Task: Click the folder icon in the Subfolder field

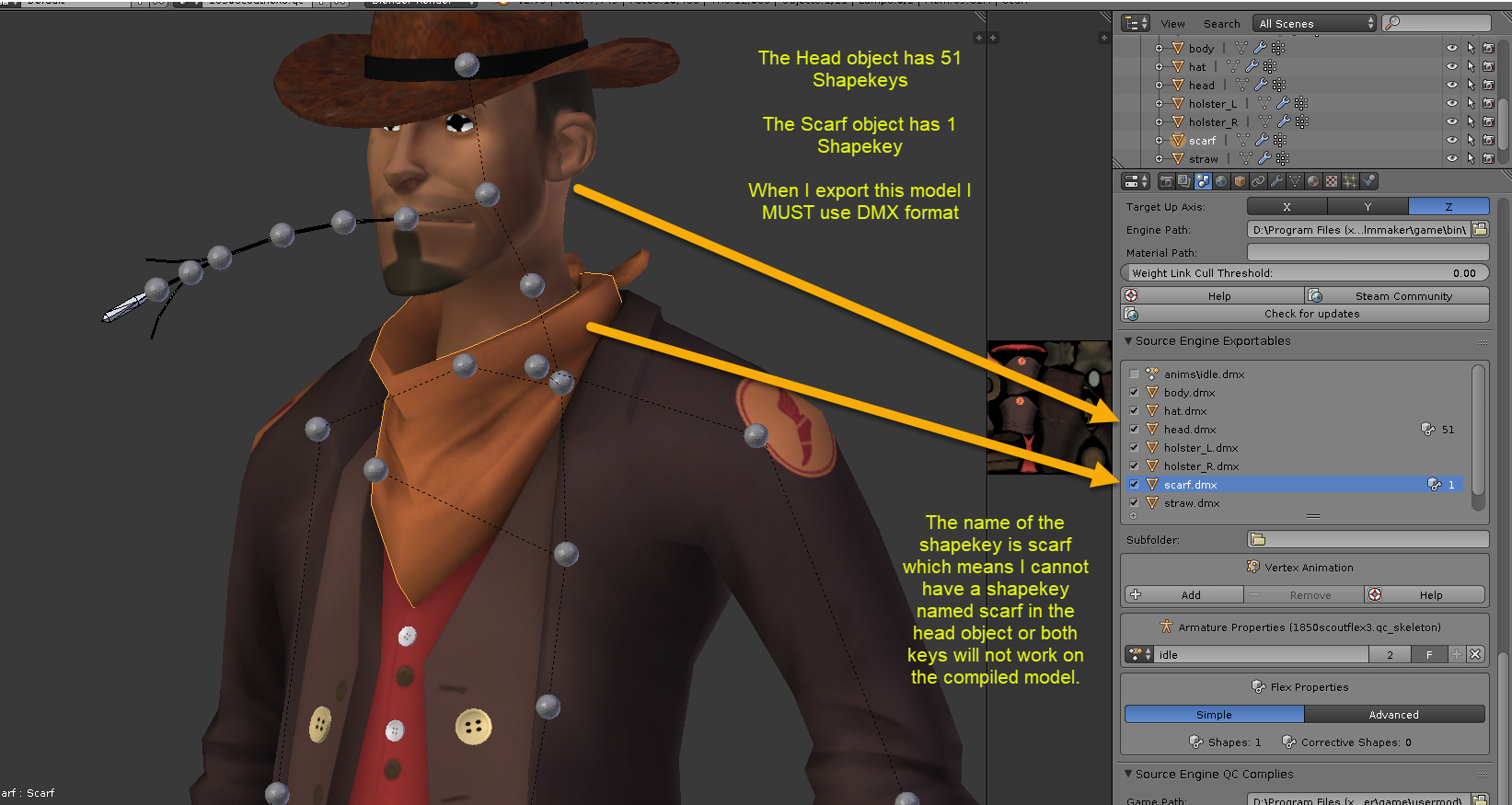Action: coord(1258,539)
